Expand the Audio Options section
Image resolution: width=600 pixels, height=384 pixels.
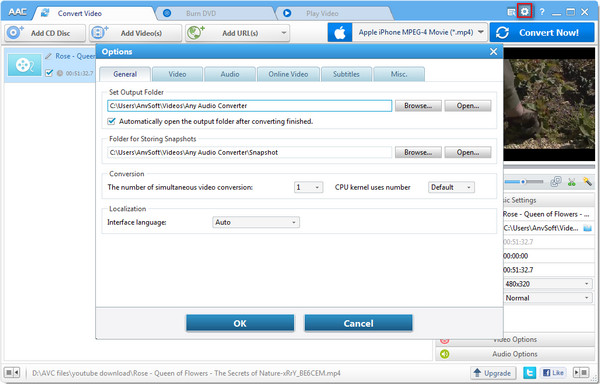click(515, 354)
